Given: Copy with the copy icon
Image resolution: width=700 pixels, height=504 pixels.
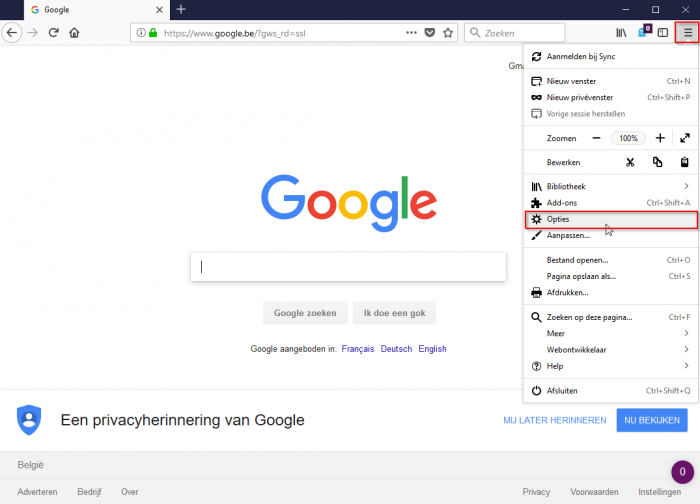Looking at the screenshot, I should tap(657, 162).
